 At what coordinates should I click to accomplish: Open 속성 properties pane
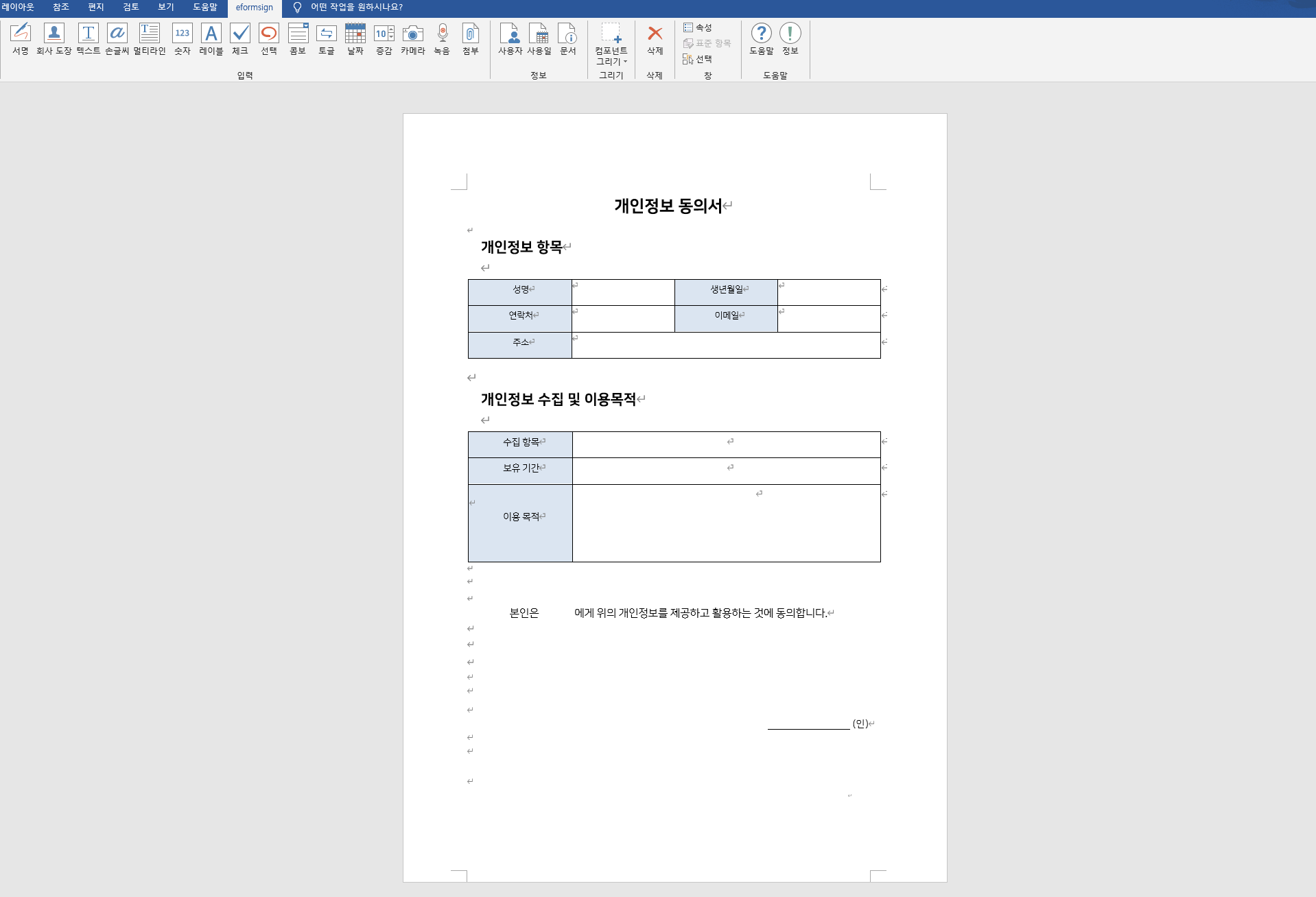click(x=698, y=27)
